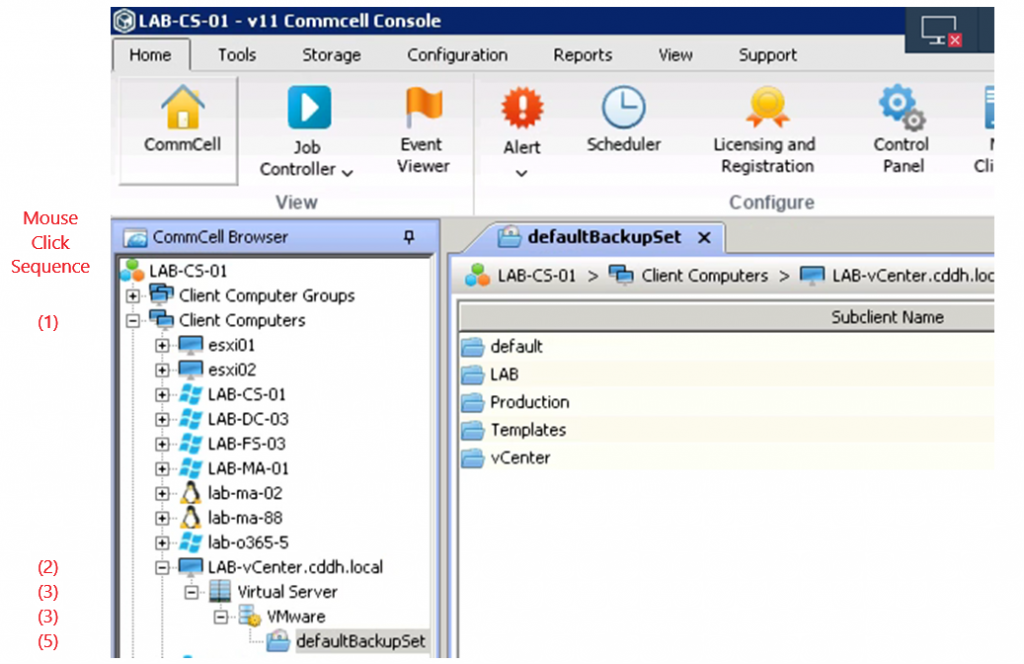Open the Support ribbon tab
Image resolution: width=1024 pixels, height=664 pixels.
pyautogui.click(x=767, y=55)
